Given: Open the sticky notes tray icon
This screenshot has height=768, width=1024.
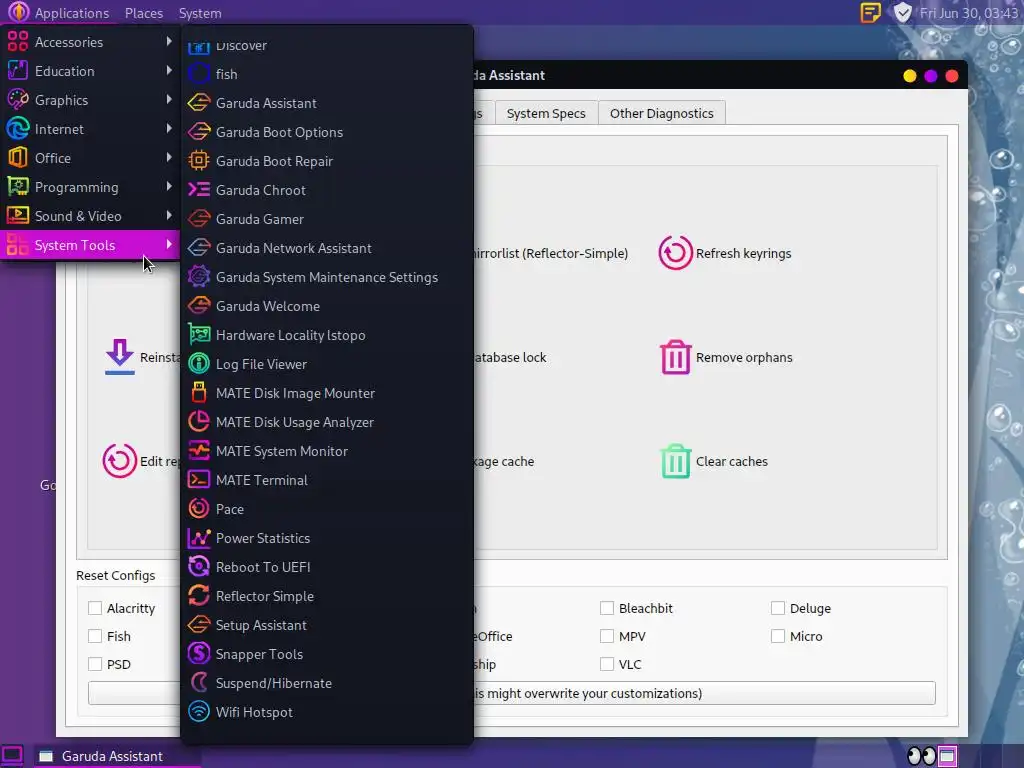Looking at the screenshot, I should (871, 12).
